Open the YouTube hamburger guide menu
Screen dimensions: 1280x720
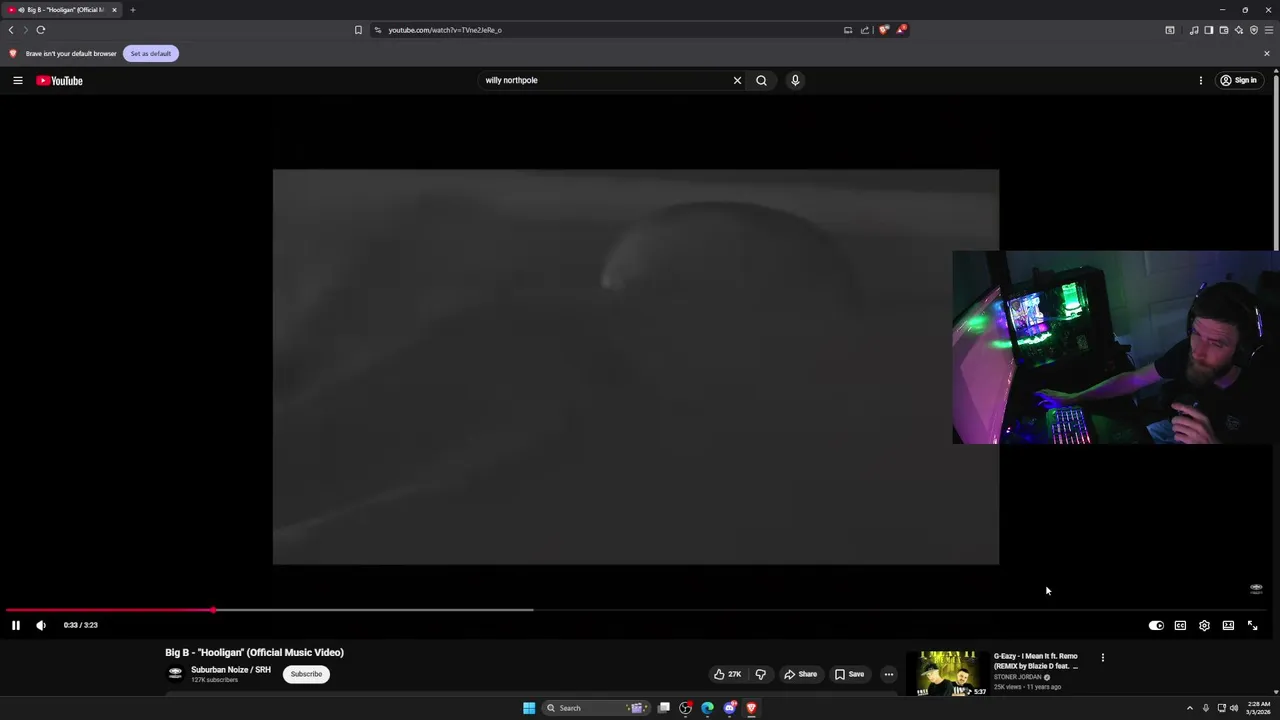pyautogui.click(x=18, y=80)
